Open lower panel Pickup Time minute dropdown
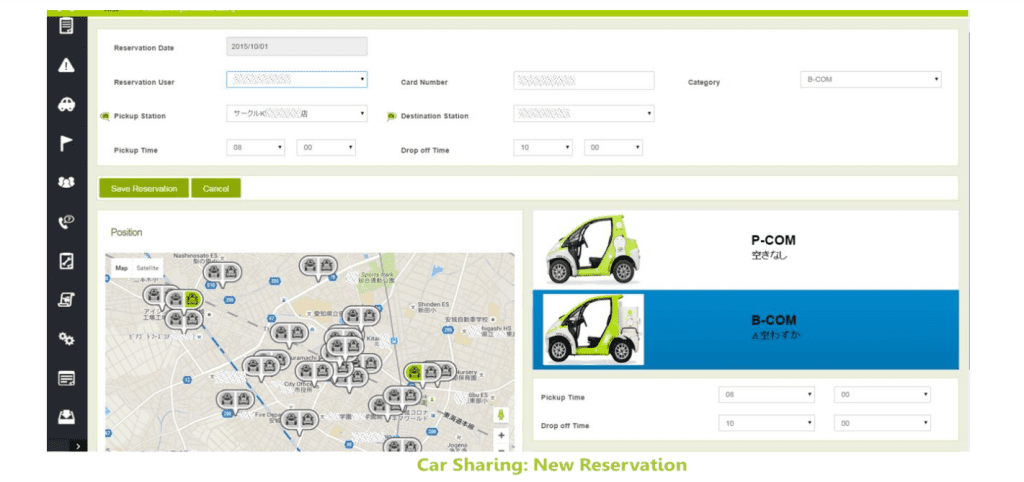Screen dimensions: 1024x482 click(x=882, y=394)
